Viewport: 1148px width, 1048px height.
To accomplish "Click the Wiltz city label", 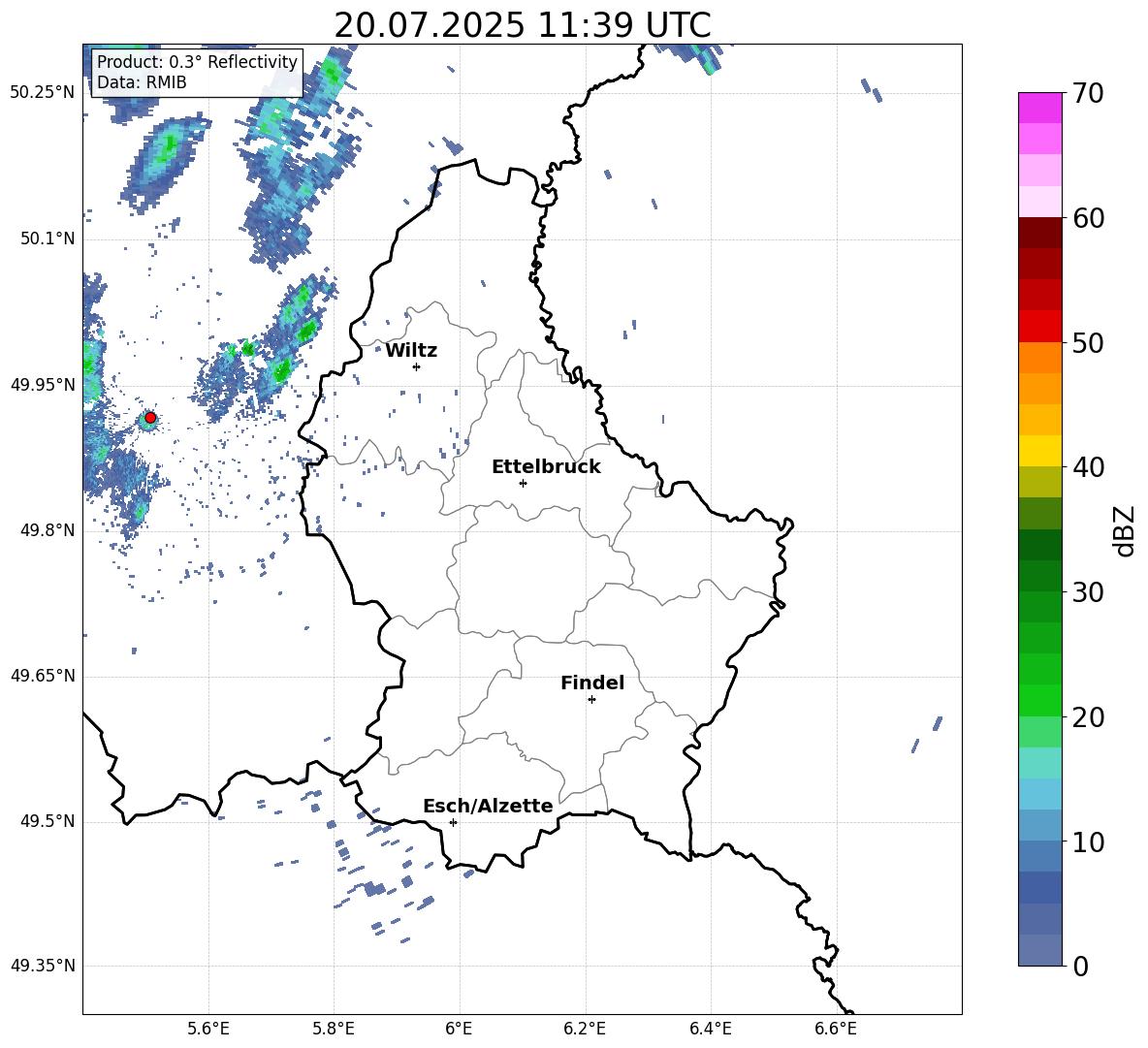I will click(411, 351).
